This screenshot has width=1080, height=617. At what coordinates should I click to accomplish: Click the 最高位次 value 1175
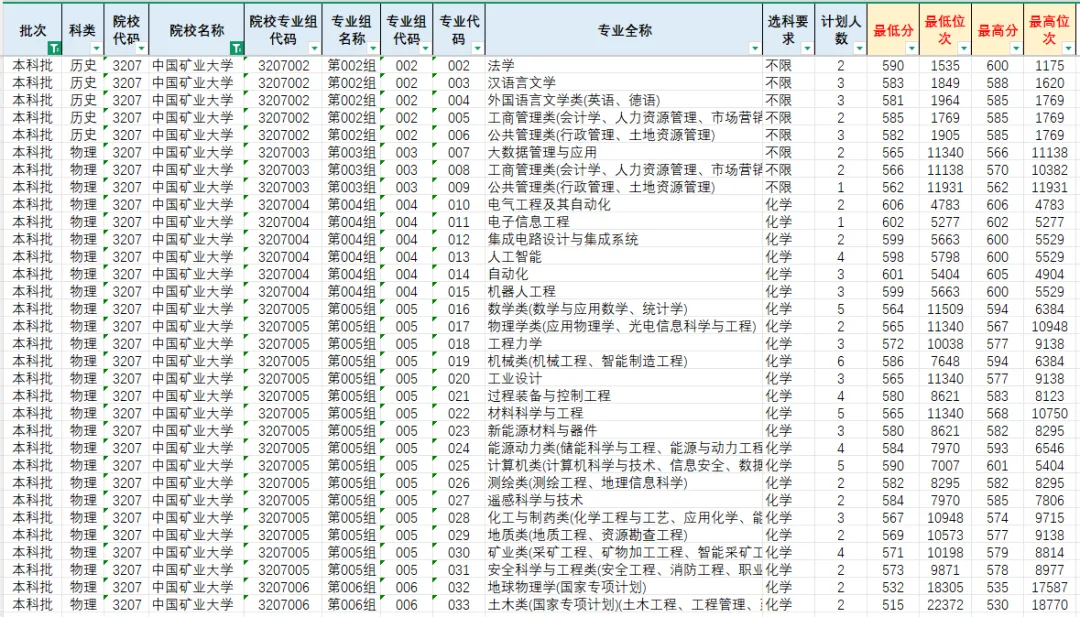pos(1050,65)
